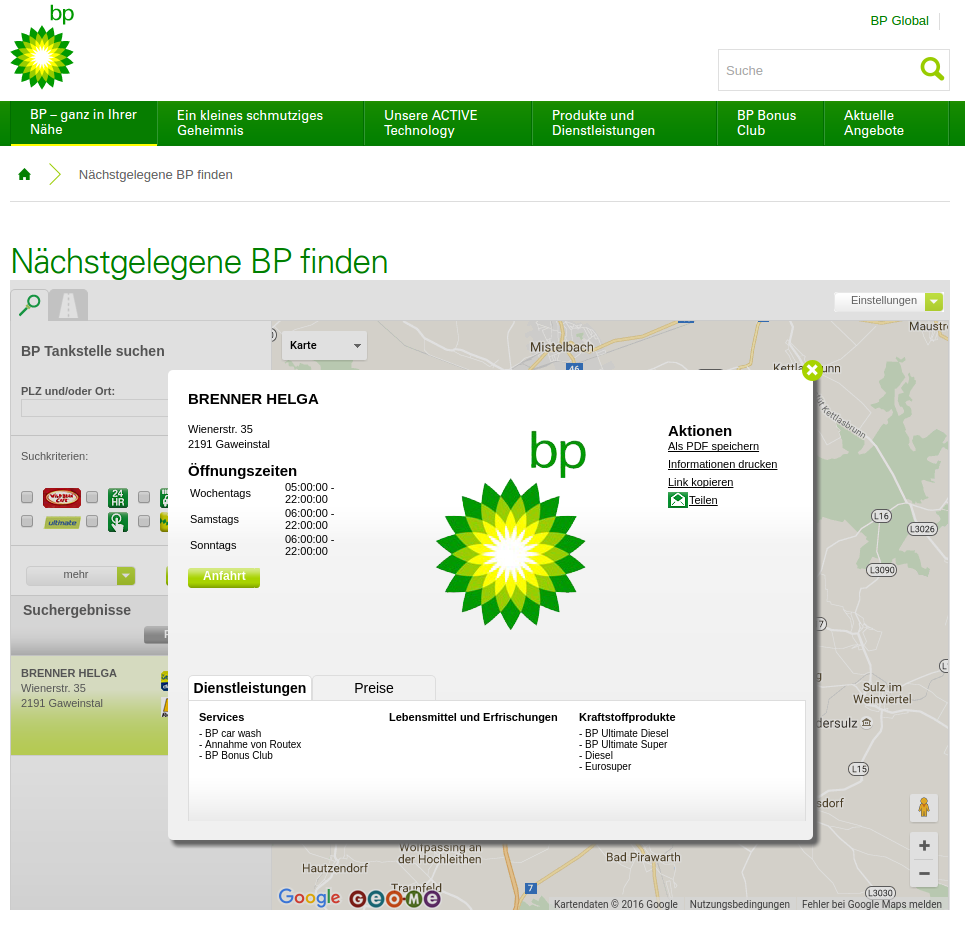Click '- BP car wash' service entry
The width and height of the screenshot is (965, 926).
230,733
